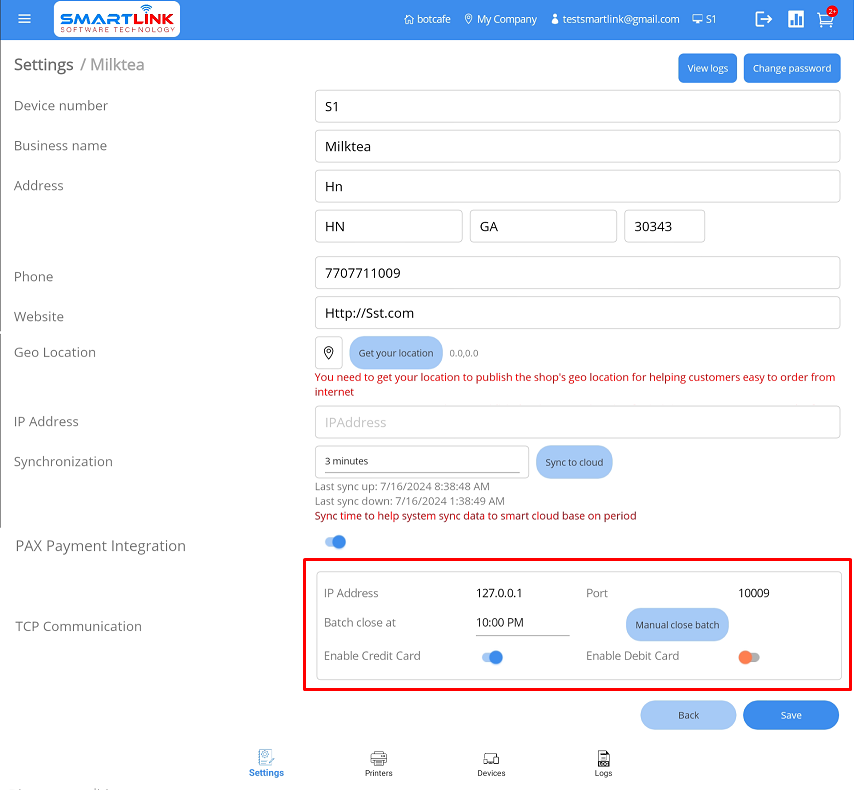Click the Save button
Screen dimensions: 855x804
(791, 715)
